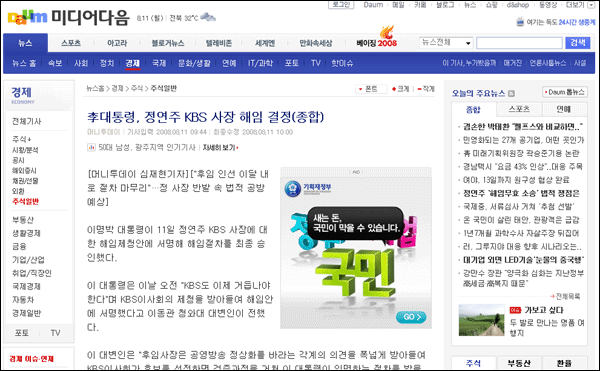Screen dimensions: 600x371
Task: Click 시황/분석 in the sidebar
Action: (25, 150)
